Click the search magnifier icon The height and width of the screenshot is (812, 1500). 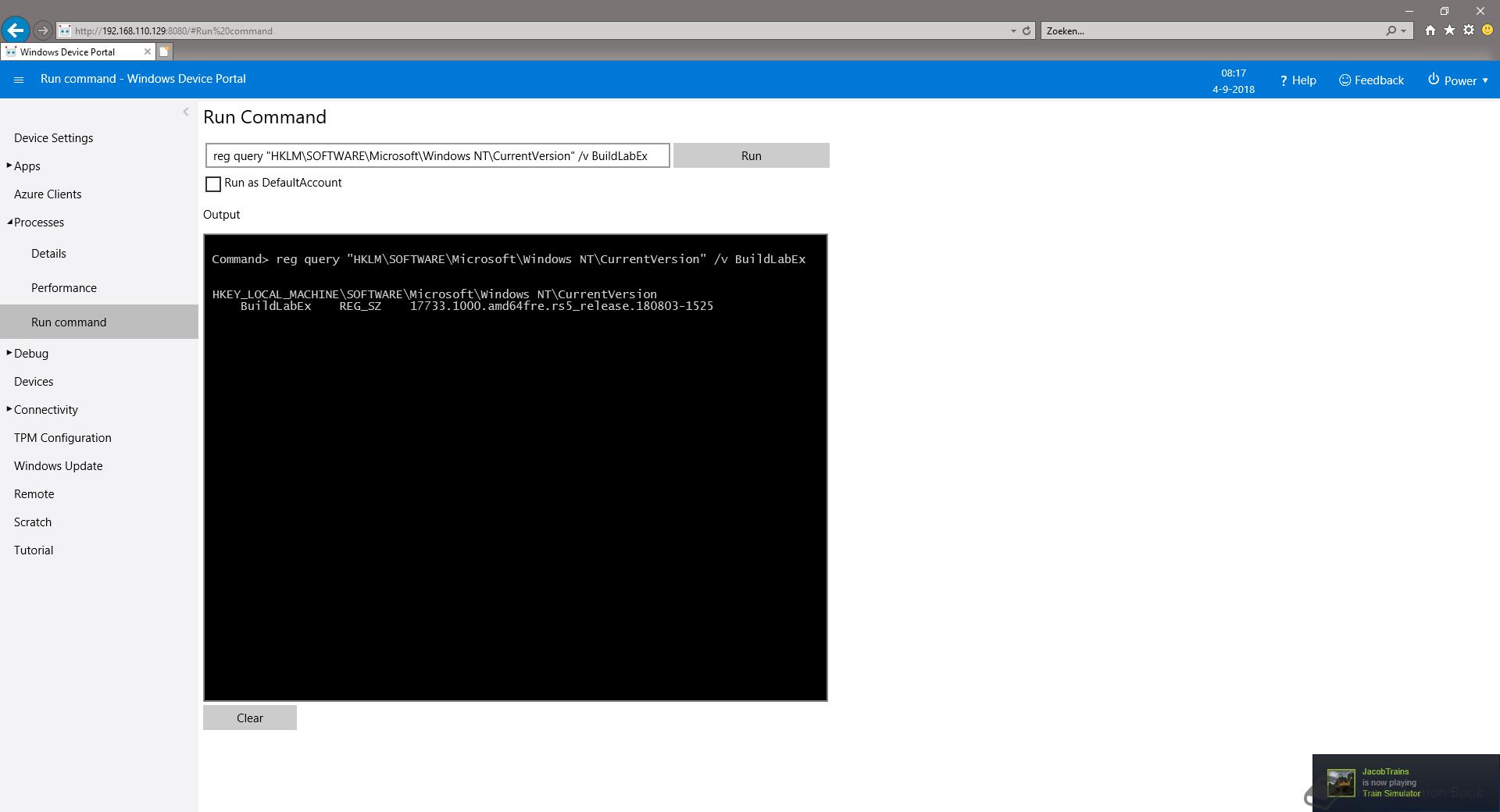point(1391,30)
